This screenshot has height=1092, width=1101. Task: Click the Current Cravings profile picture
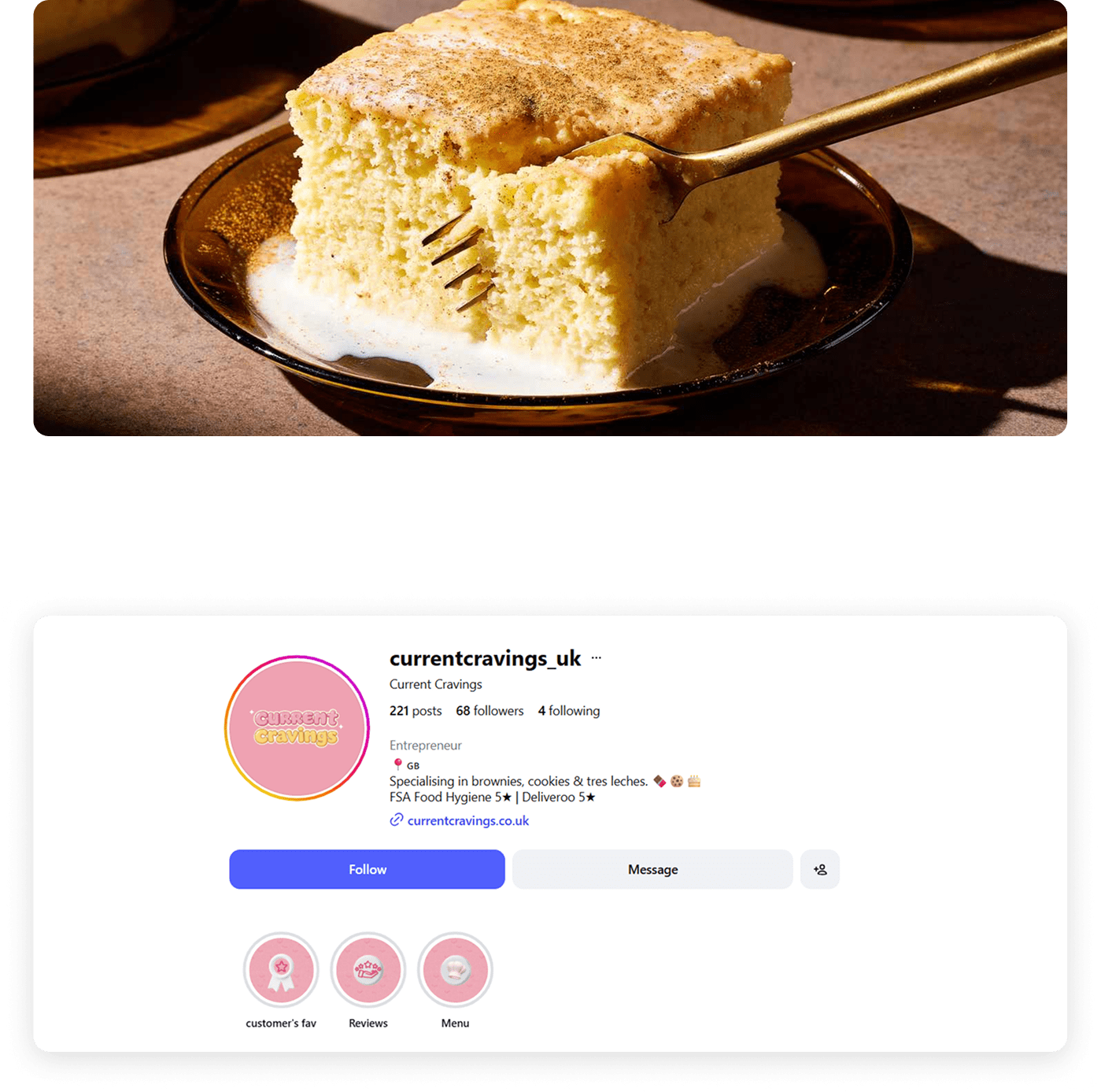[297, 727]
